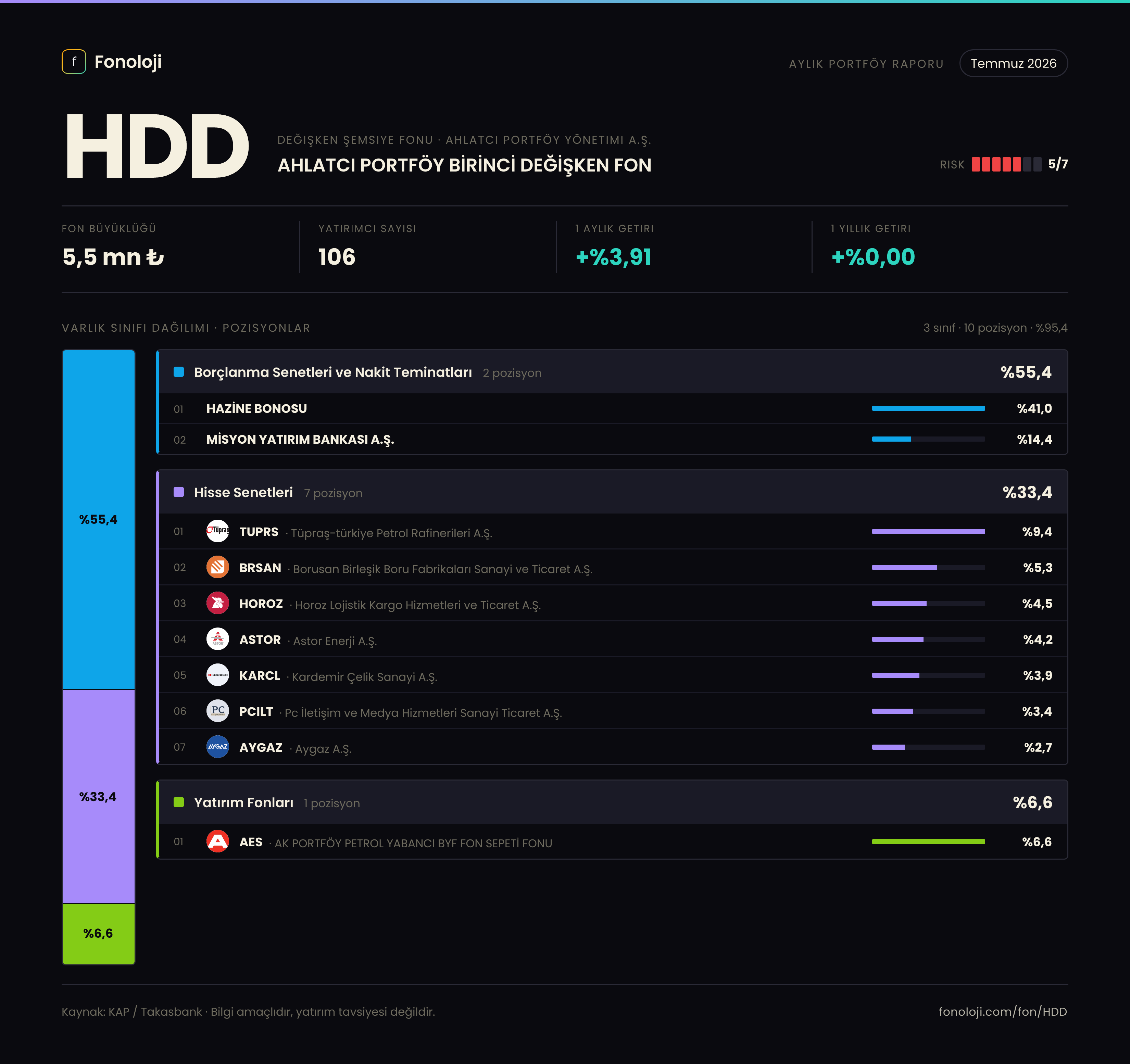
Task: Click the AES ticker text
Action: pos(251,842)
